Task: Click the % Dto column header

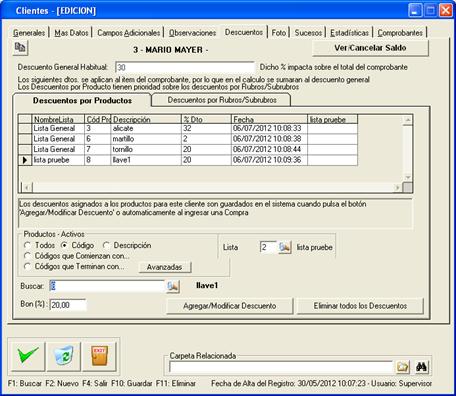Action: pyautogui.click(x=206, y=119)
